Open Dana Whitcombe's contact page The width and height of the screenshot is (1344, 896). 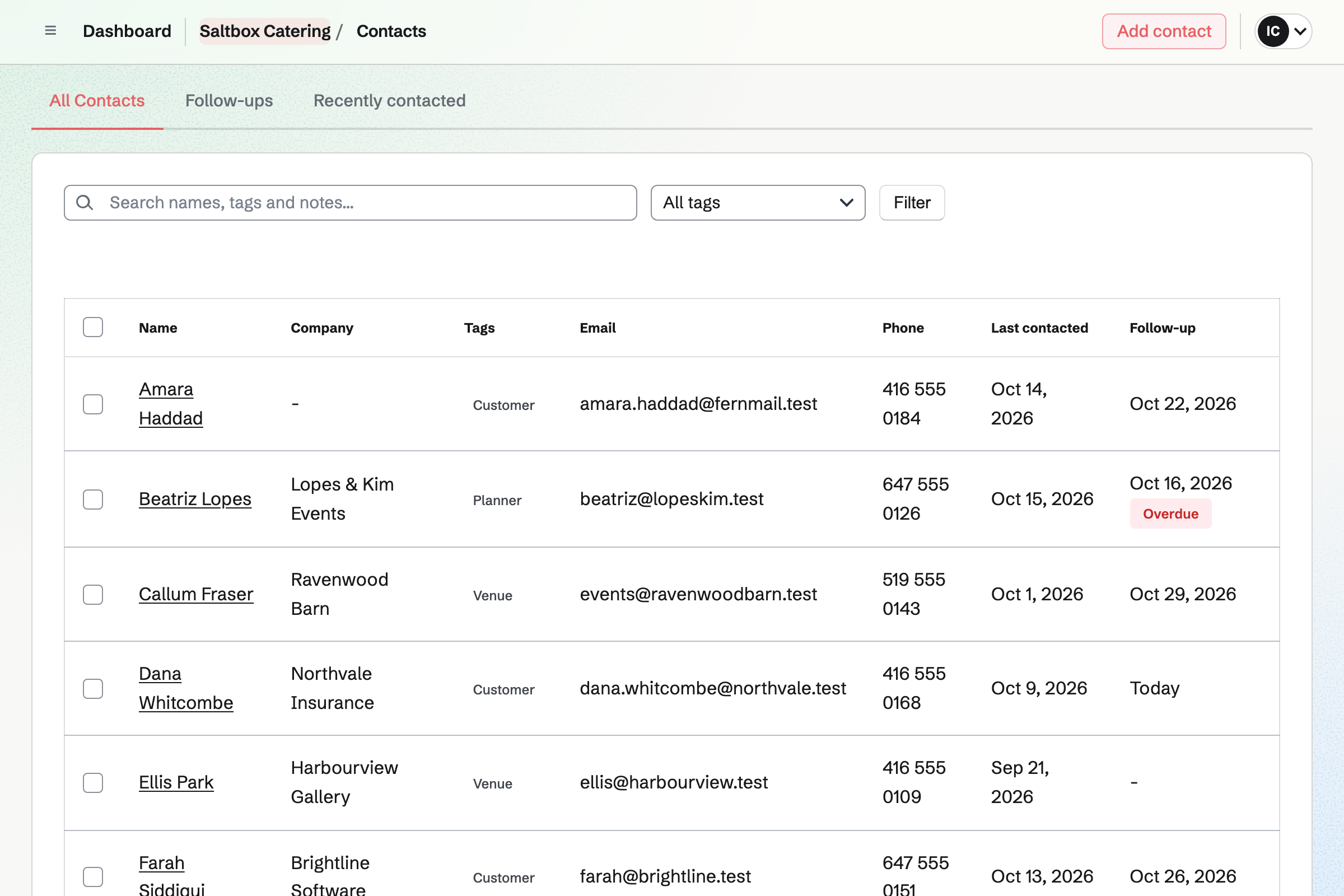(186, 688)
